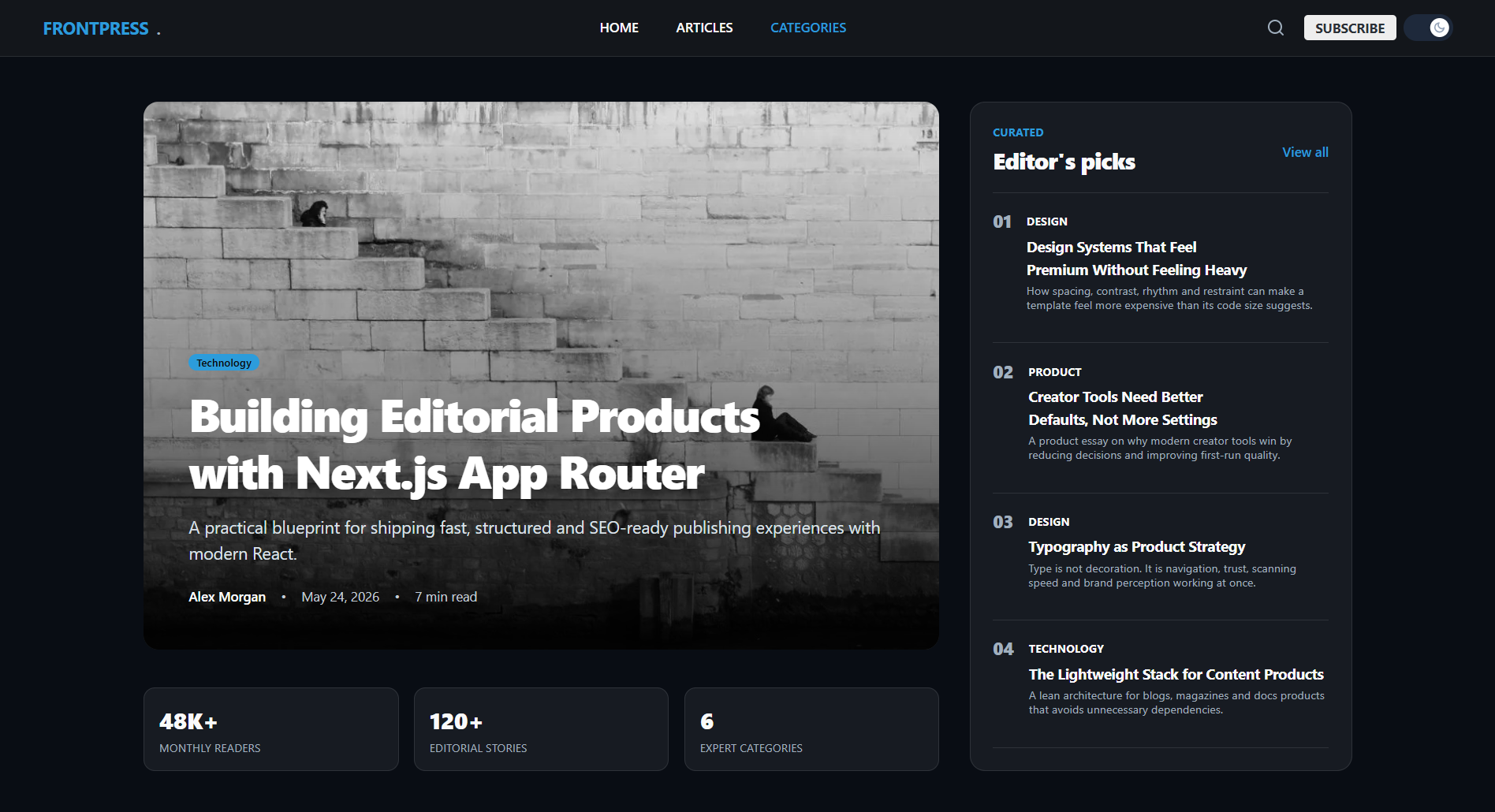
Task: Open author Alex Morgan's name
Action: [227, 597]
